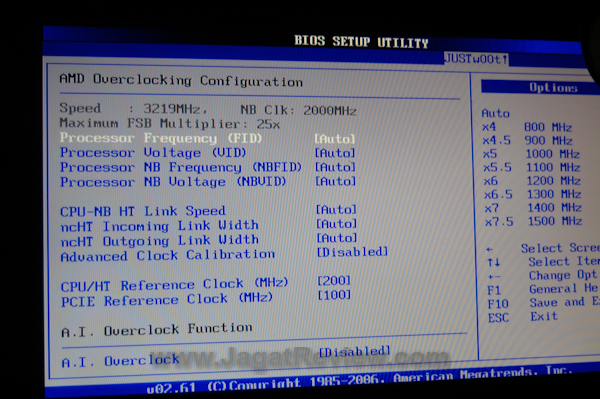Screen dimensions: 600x399
Task: Choose x6.5 1300 MHz option
Action: 533,194
